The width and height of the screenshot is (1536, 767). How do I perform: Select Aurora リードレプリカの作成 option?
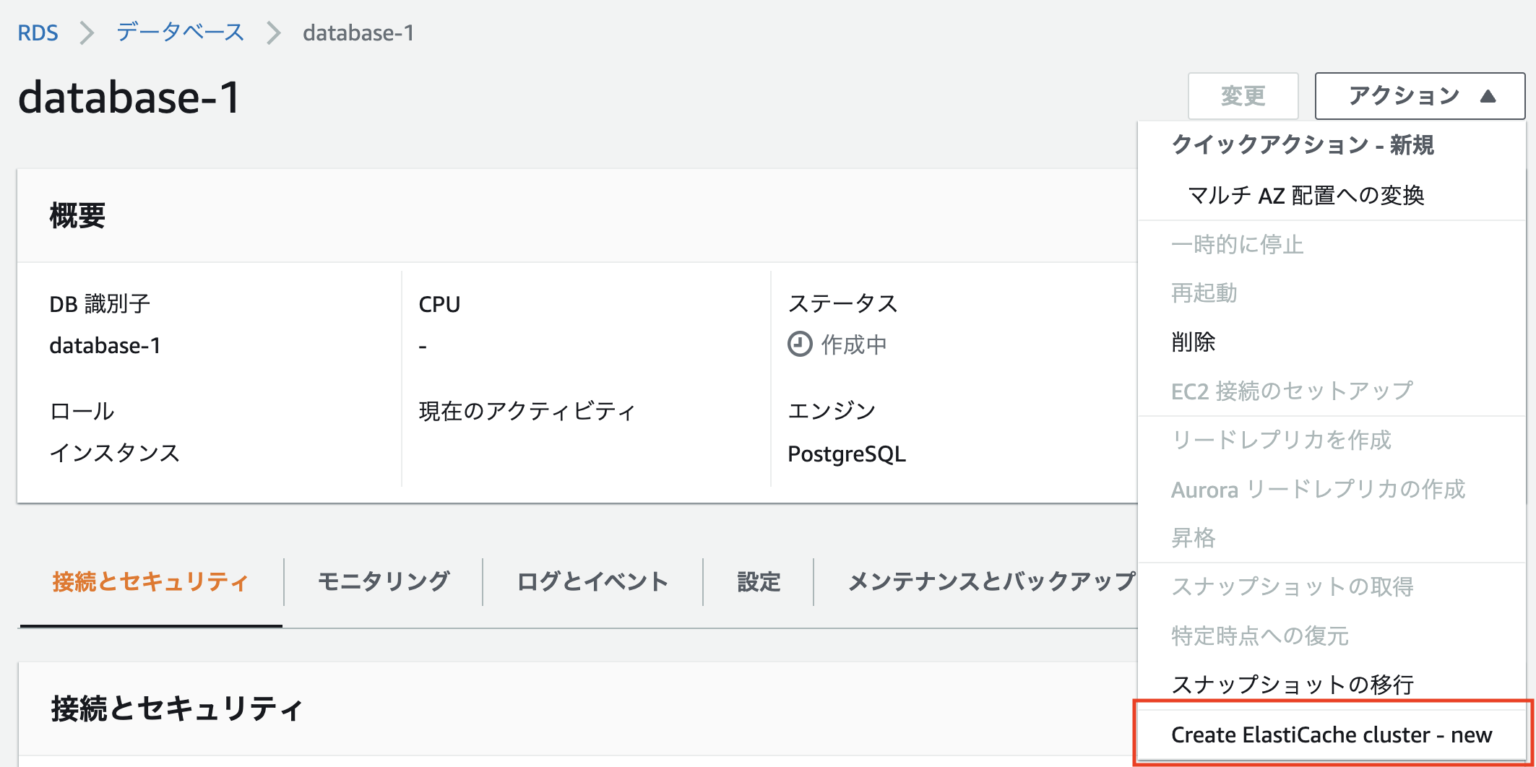[x=1320, y=489]
